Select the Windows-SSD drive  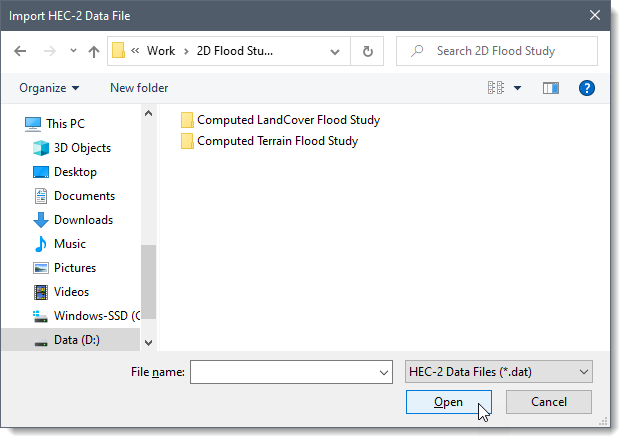pos(97,315)
